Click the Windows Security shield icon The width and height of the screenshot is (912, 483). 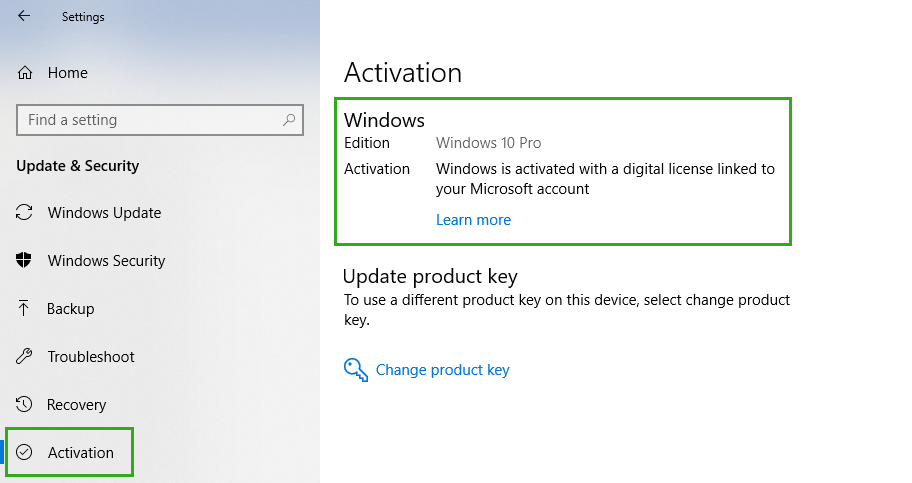pos(24,260)
